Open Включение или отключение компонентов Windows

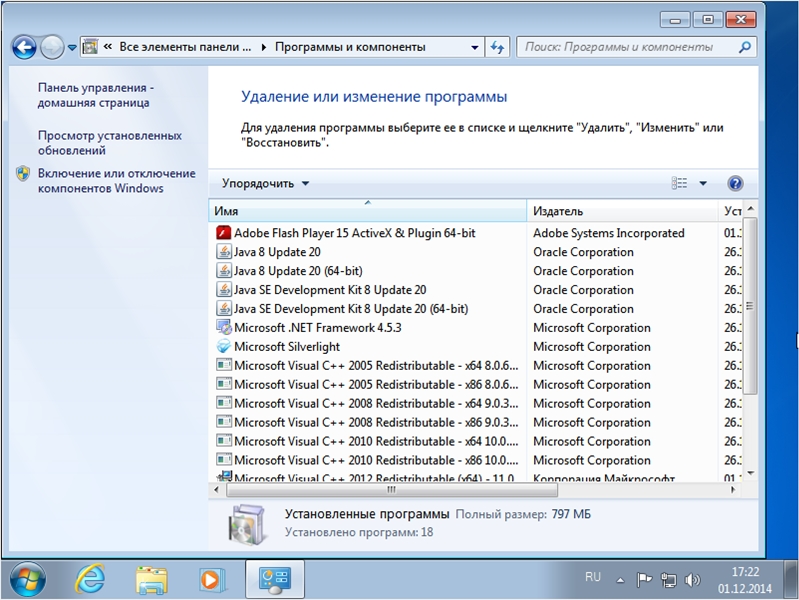(x=117, y=180)
